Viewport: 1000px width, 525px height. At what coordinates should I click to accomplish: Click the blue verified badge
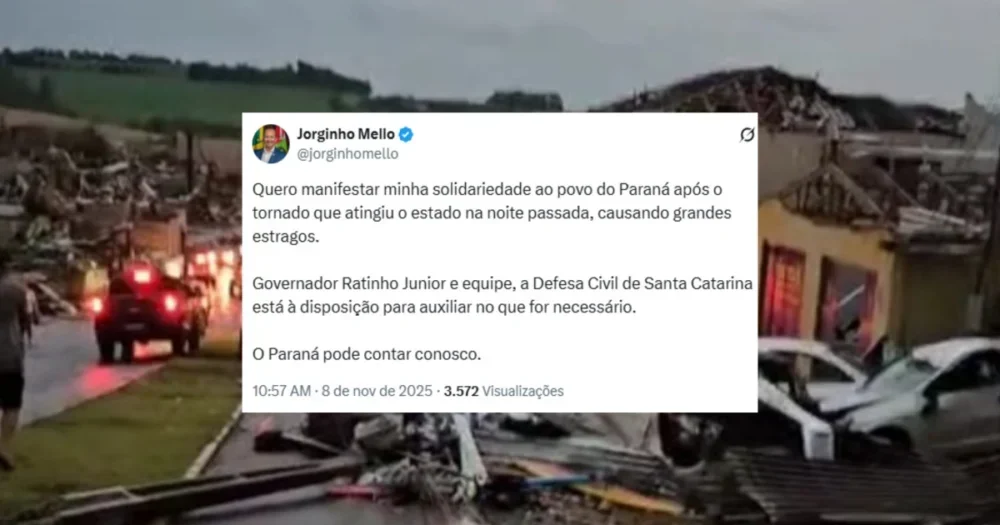(406, 135)
